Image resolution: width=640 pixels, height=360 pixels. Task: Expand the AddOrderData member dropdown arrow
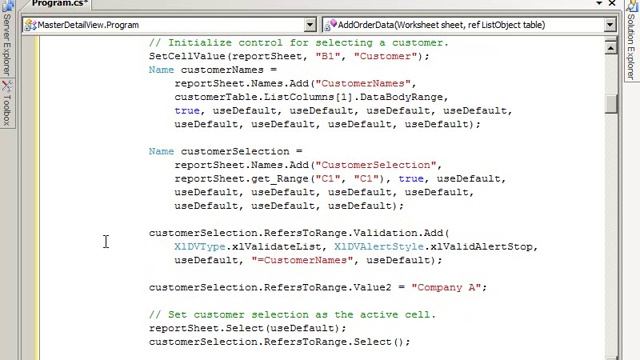[610, 25]
